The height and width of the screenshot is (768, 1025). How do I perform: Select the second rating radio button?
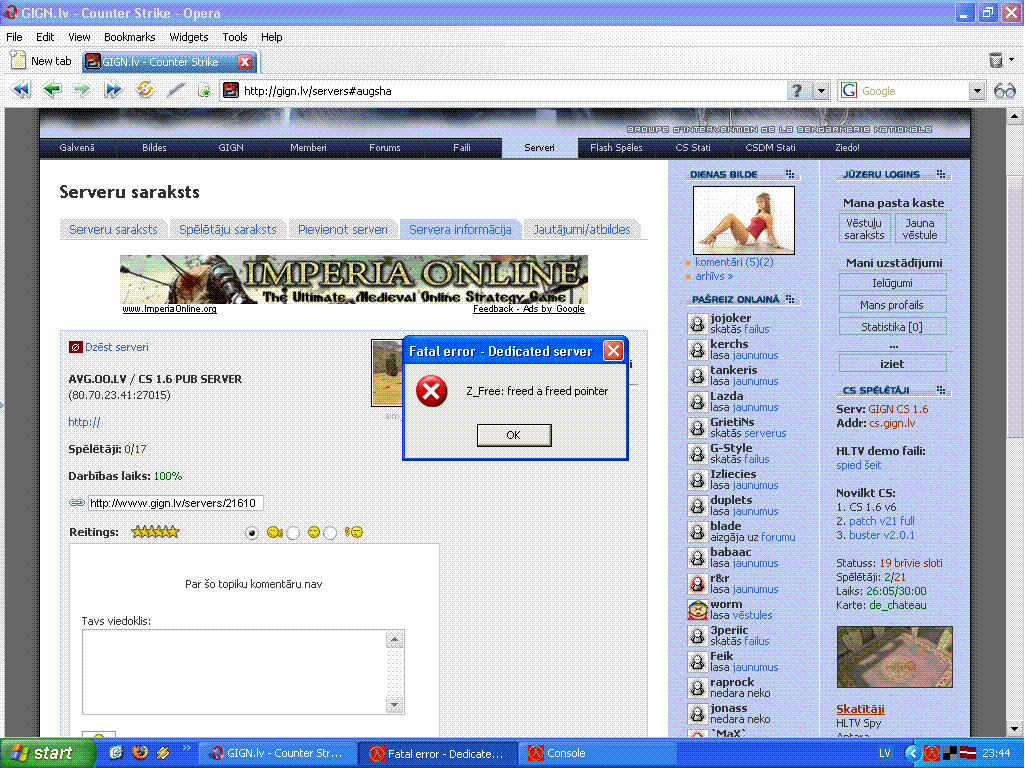(x=293, y=533)
